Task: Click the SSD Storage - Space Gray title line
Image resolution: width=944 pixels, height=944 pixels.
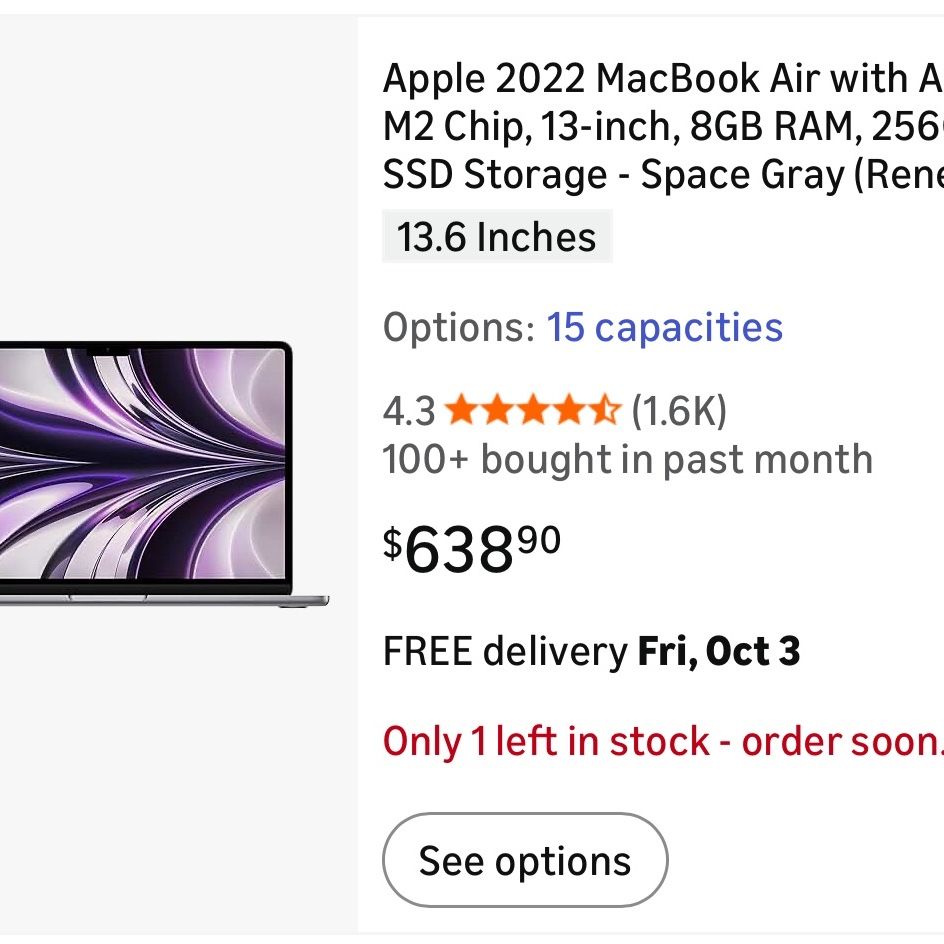Action: [663, 175]
